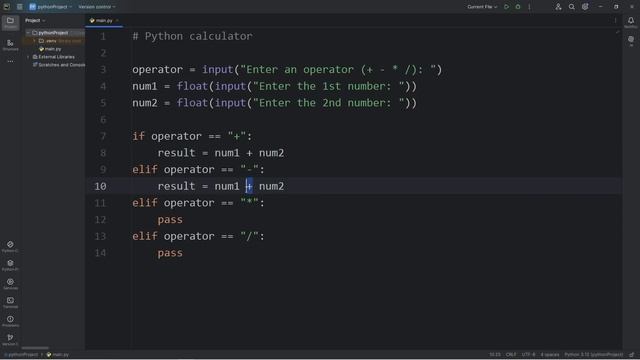Click "pass" on line 12
The width and height of the screenshot is (640, 360).
[170, 220]
